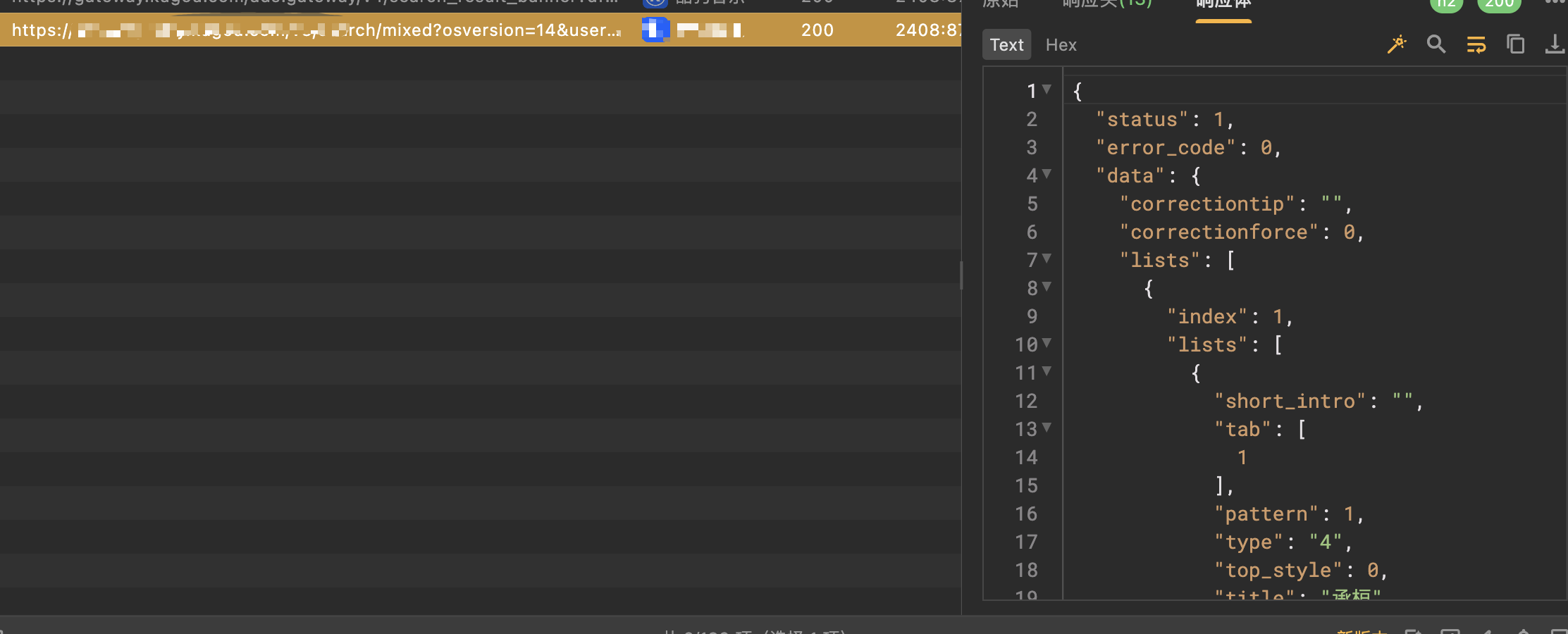Click the blue app icon in selected row
The height and width of the screenshot is (634, 1568).
[655, 30]
